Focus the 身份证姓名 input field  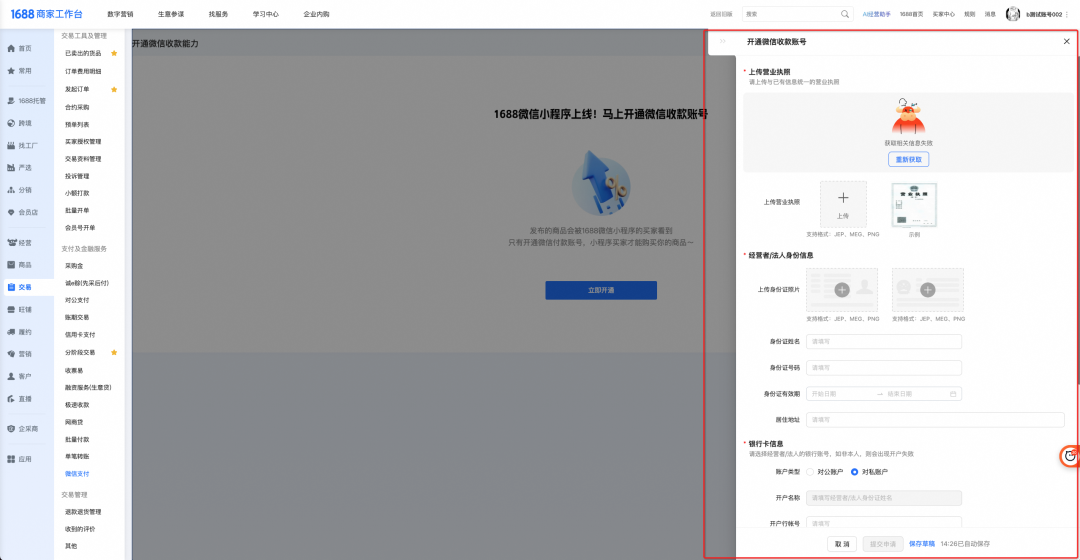click(884, 342)
